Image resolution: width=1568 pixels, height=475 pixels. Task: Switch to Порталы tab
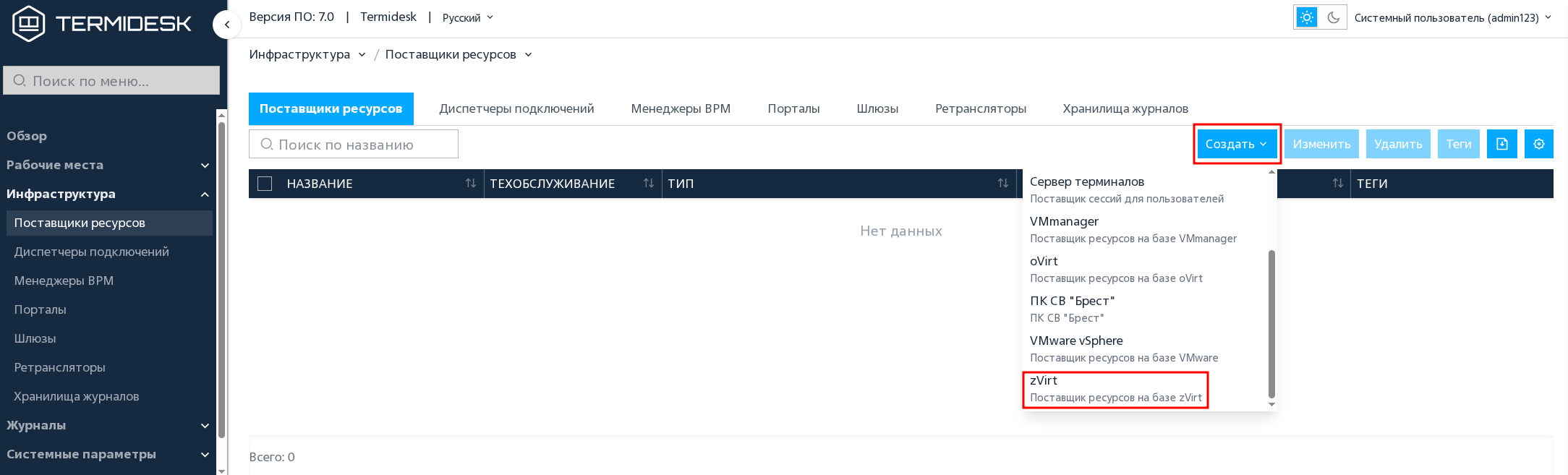click(793, 108)
